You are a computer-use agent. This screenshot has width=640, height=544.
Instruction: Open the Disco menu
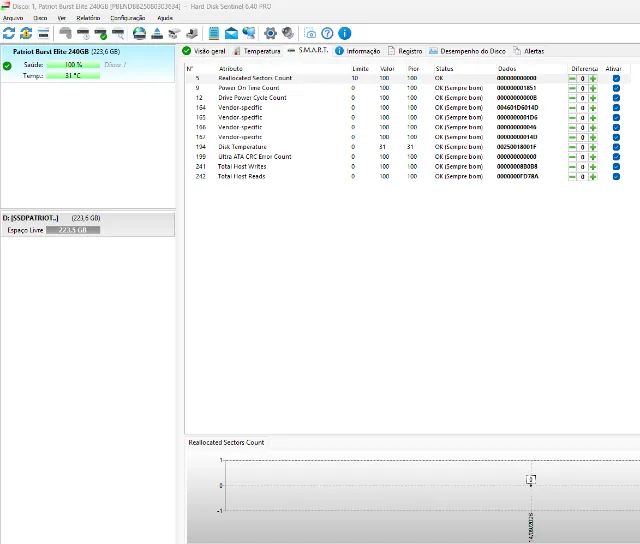coord(40,18)
